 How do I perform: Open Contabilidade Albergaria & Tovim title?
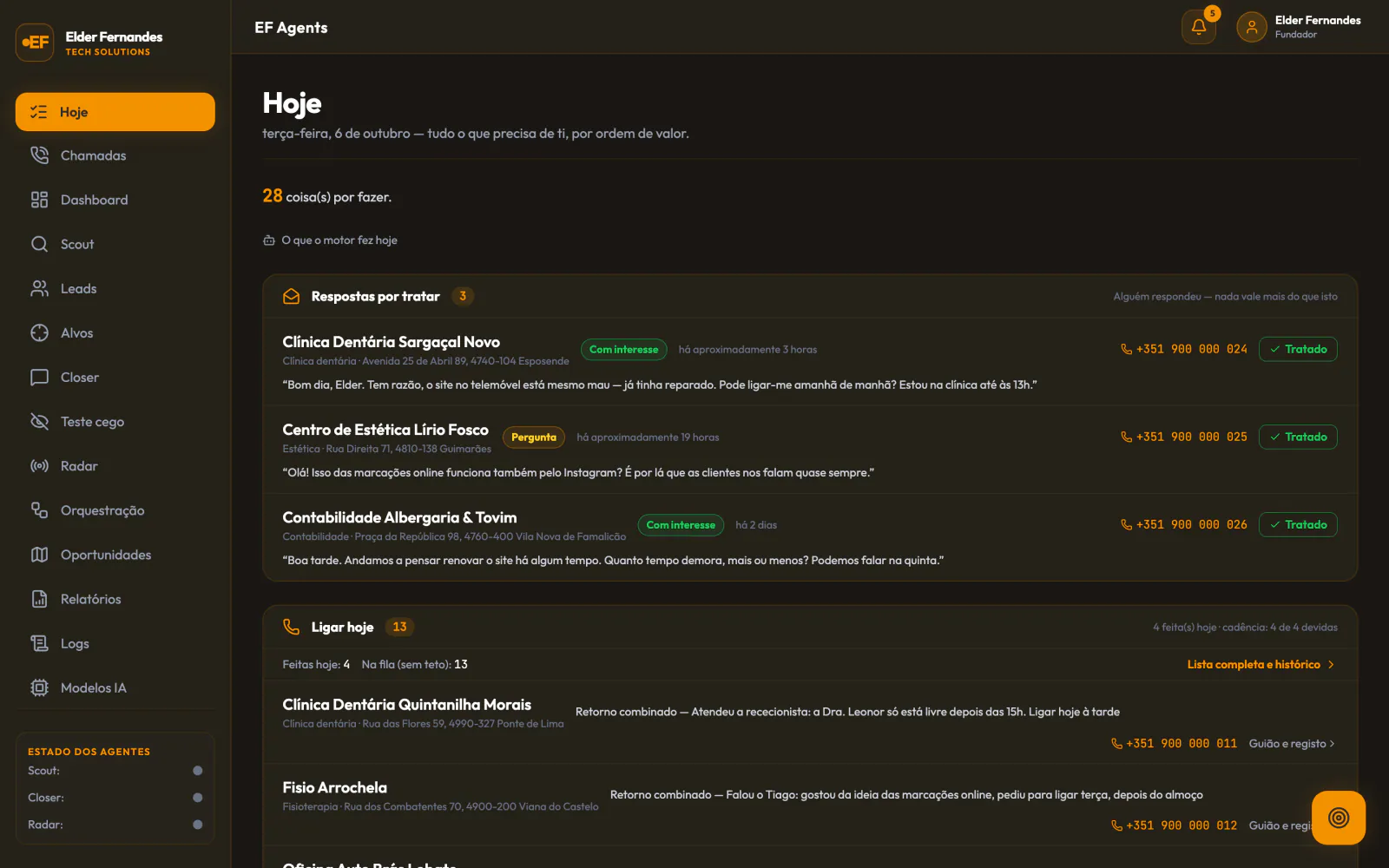(399, 517)
